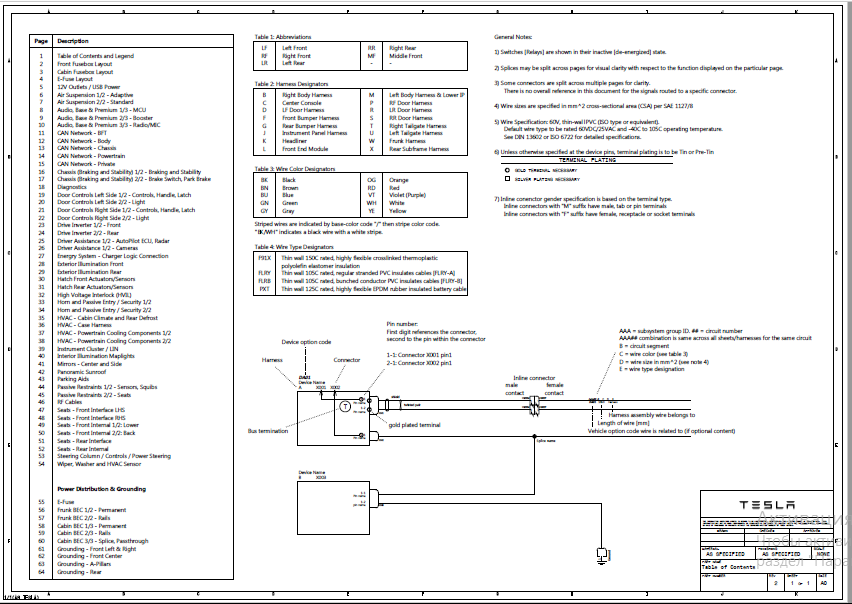The height and width of the screenshot is (604, 852).
Task: Select 'Left Body Harness & Lower IP' cell
Action: click(427, 95)
